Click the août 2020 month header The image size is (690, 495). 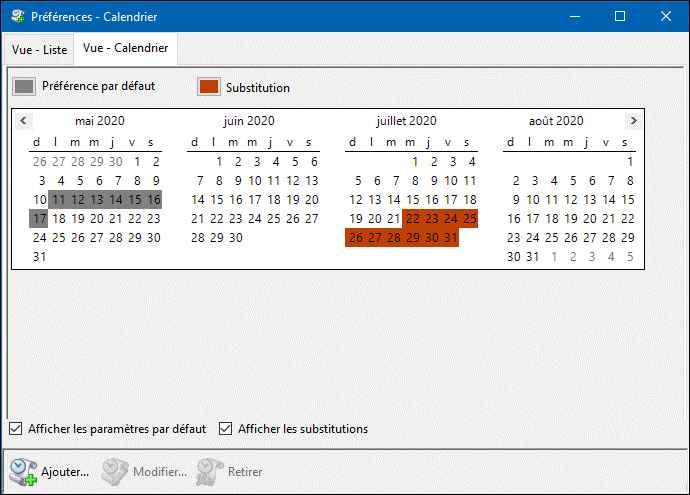[556, 121]
